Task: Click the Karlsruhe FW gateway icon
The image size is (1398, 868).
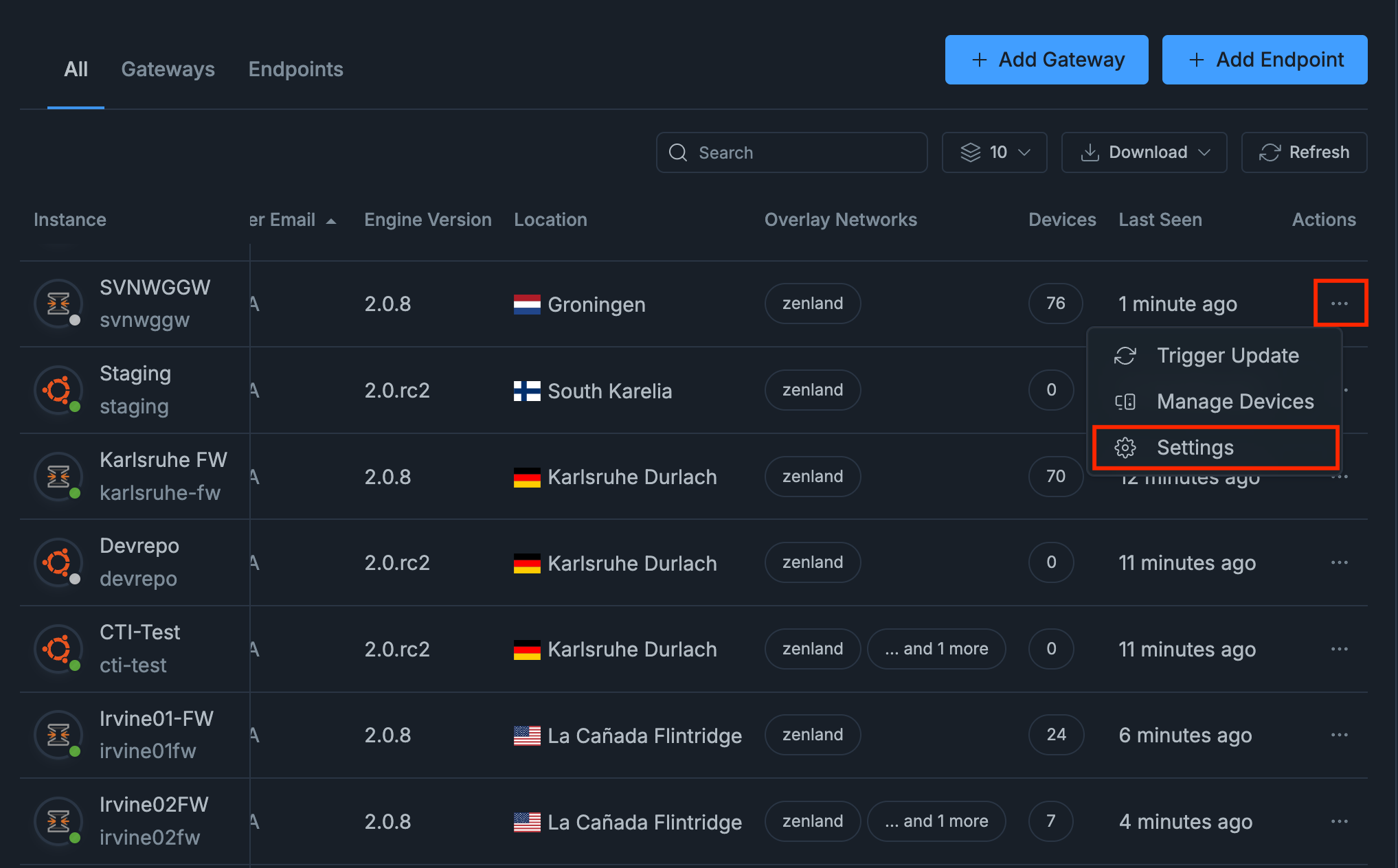Action: click(58, 477)
